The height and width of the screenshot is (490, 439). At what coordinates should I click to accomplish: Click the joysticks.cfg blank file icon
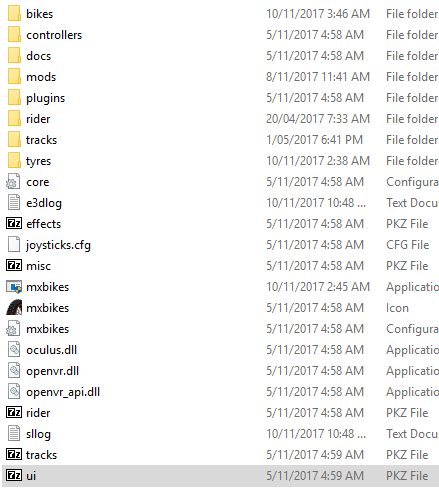point(14,244)
